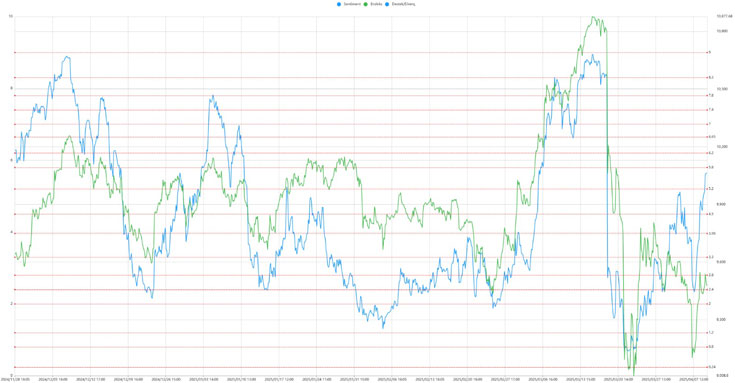The height and width of the screenshot is (383, 735).
Task: Click the 10,000 label on right axis
Action: pyautogui.click(x=721, y=31)
